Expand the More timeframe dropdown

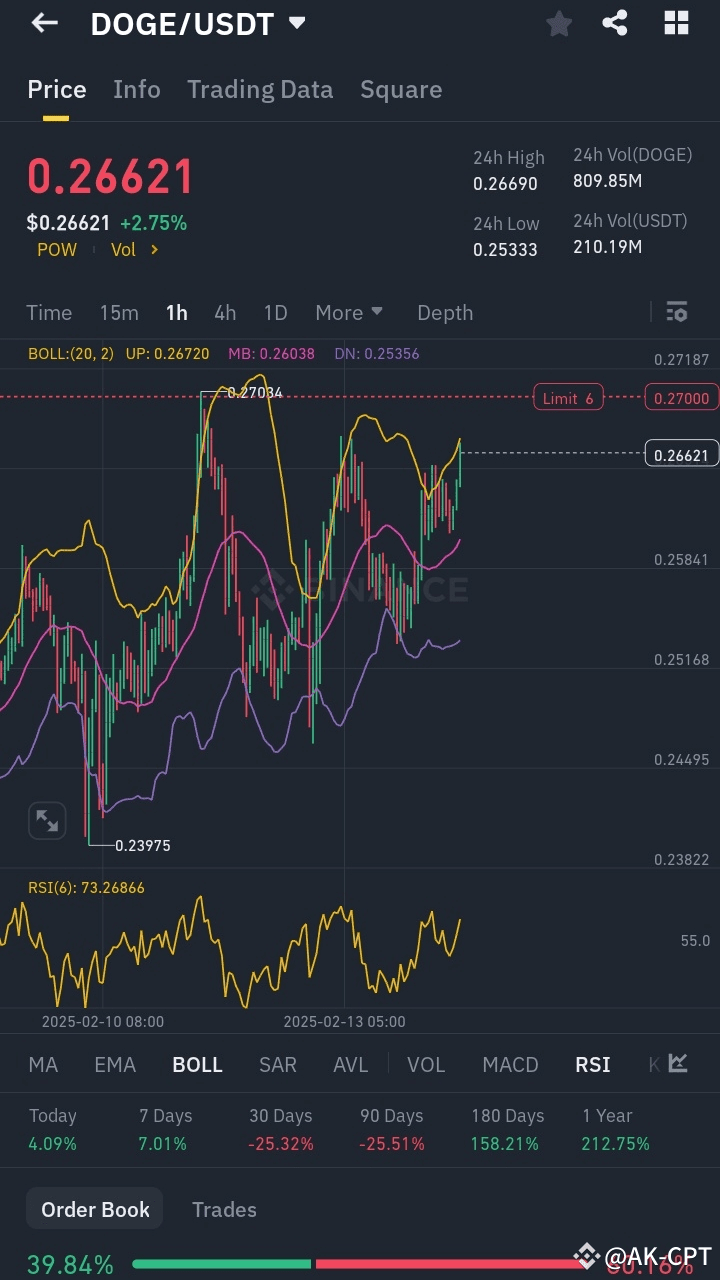[349, 312]
